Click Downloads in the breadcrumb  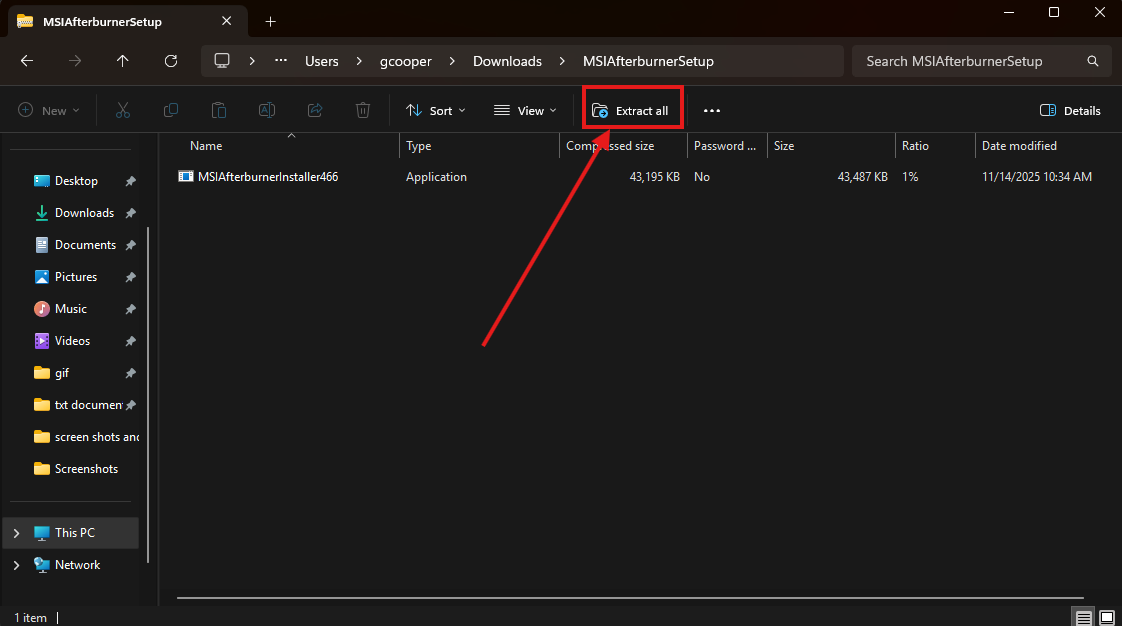[x=507, y=61]
